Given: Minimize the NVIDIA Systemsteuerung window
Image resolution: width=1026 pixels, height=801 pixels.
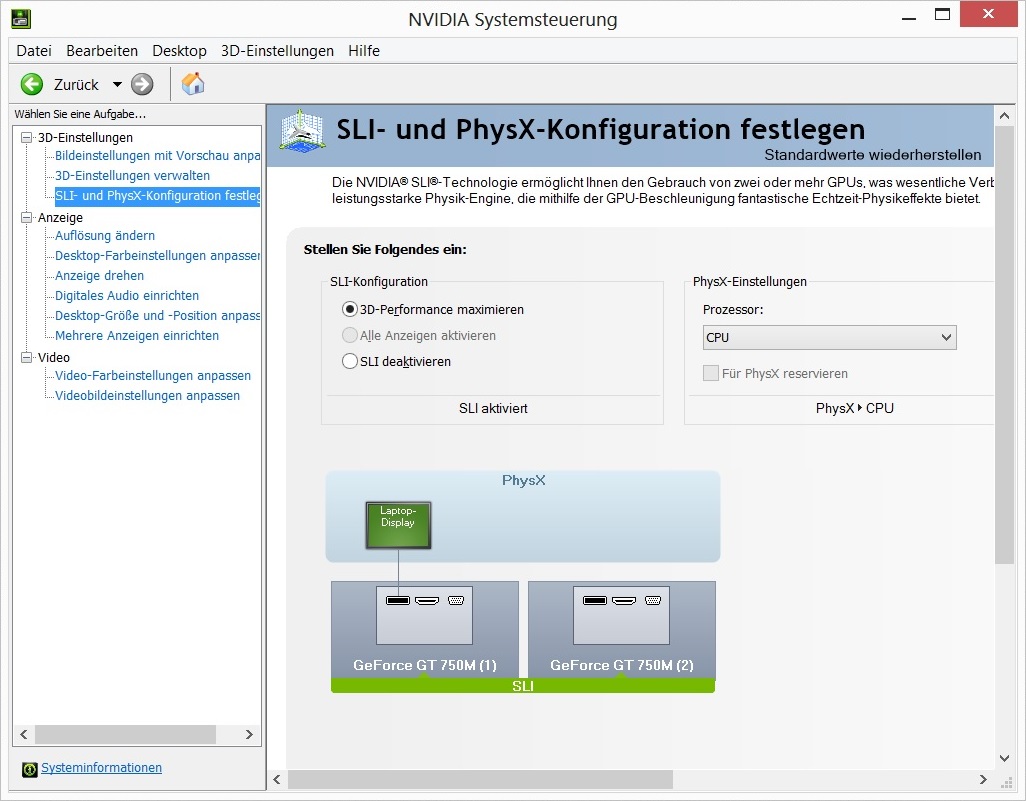Looking at the screenshot, I should click(909, 16).
